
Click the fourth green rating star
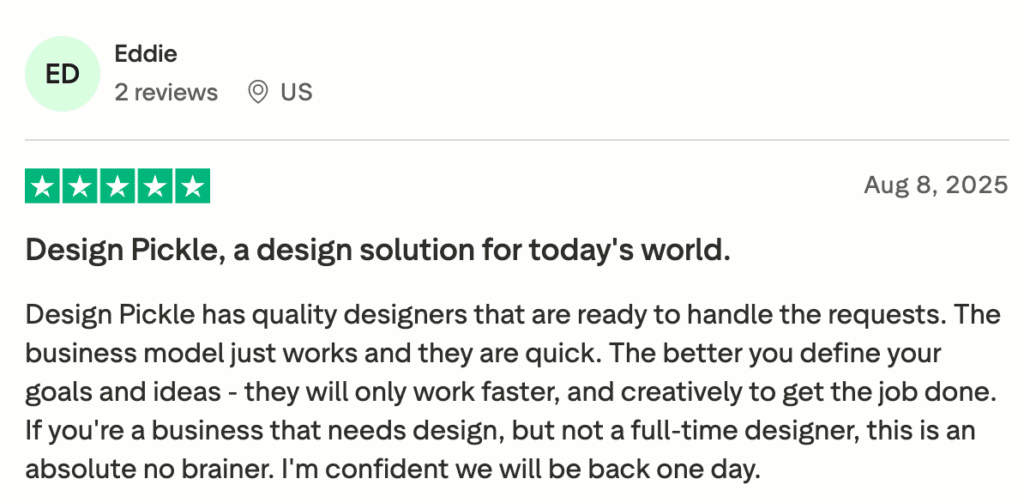coord(154,186)
